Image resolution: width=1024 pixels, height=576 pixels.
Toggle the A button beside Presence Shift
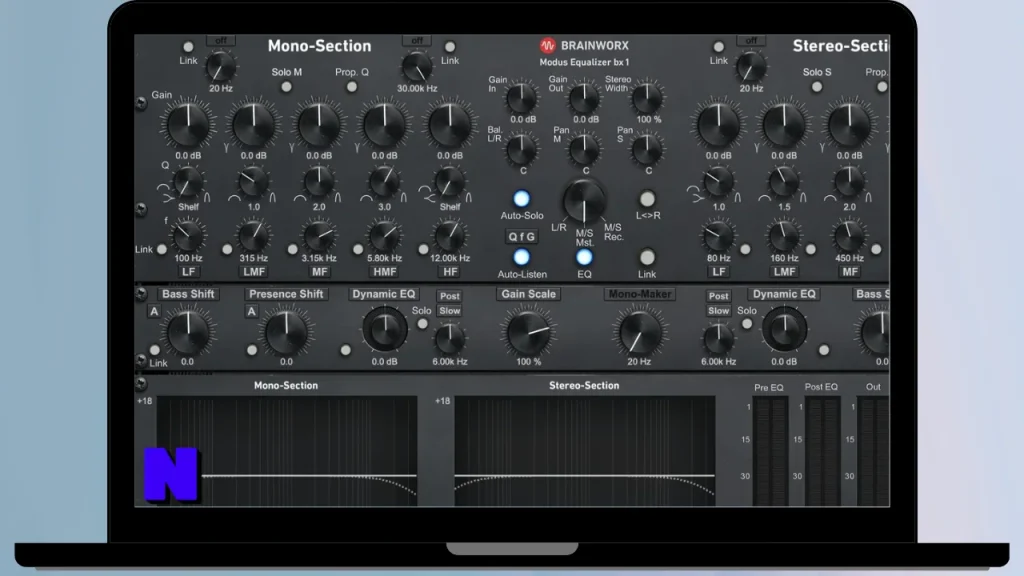pos(251,312)
